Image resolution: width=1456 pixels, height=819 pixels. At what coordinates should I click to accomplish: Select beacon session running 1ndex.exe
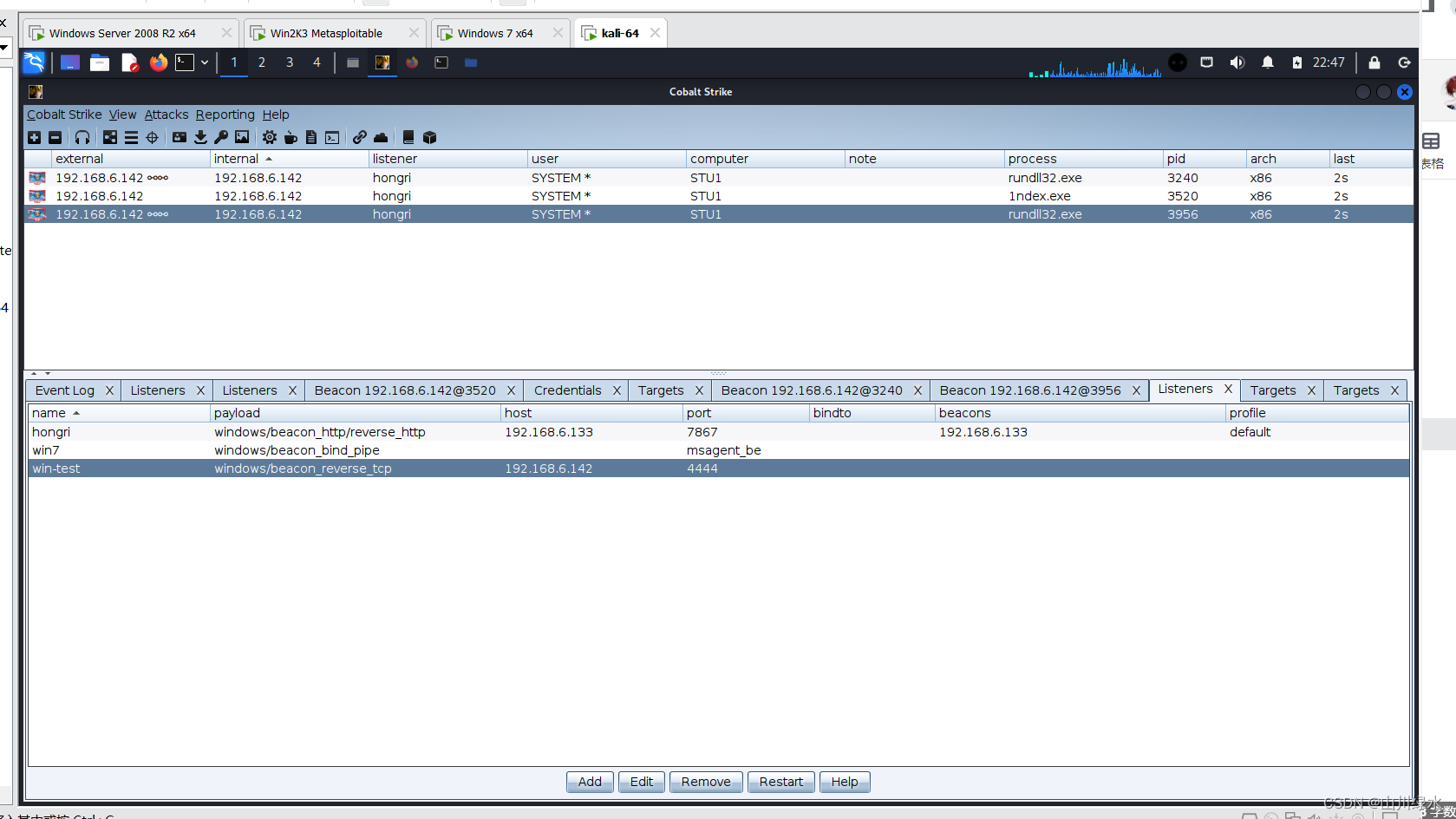(x=718, y=196)
